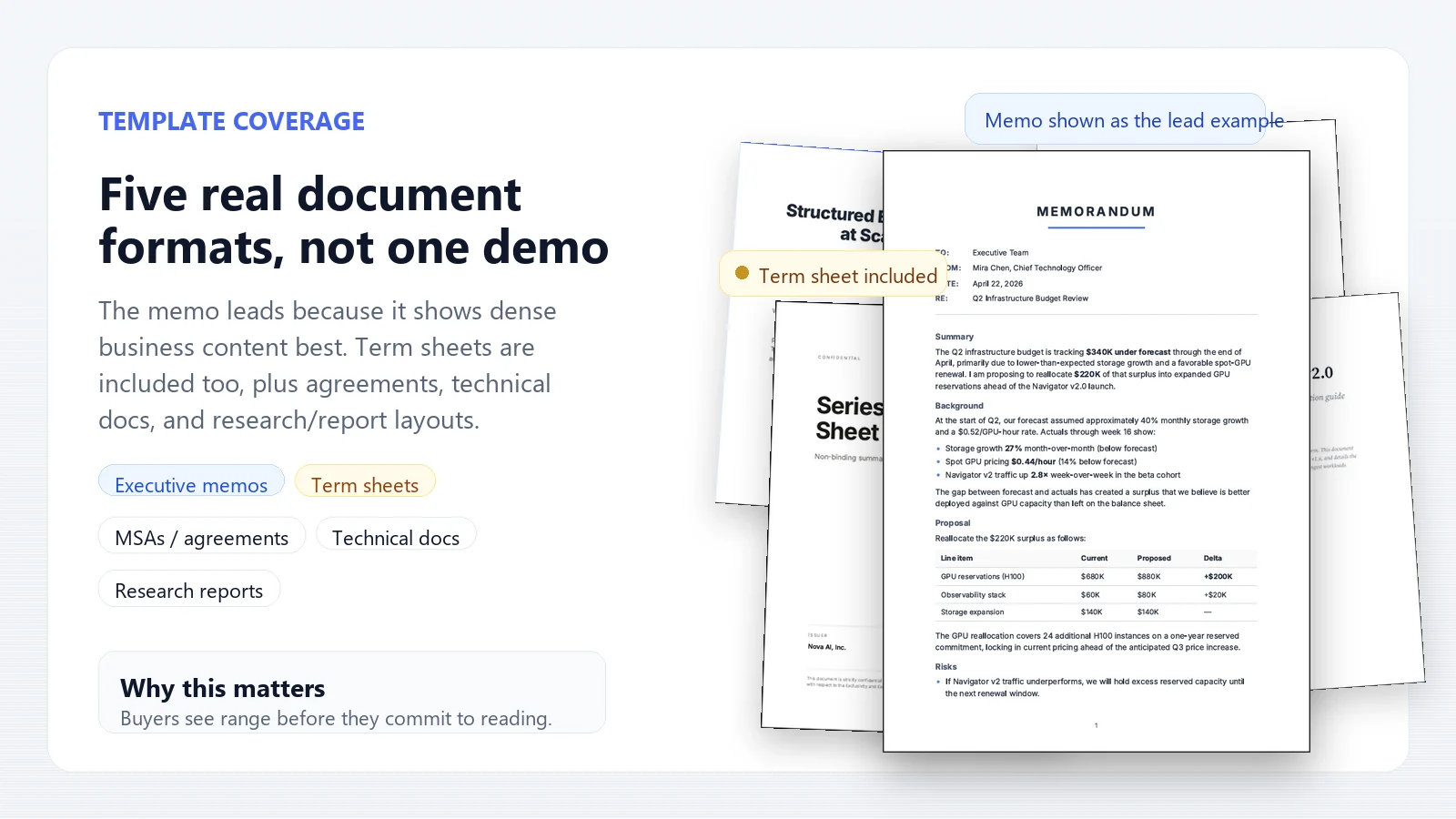1456x819 pixels.
Task: Click the Risks heading in the memo
Action: (945, 667)
